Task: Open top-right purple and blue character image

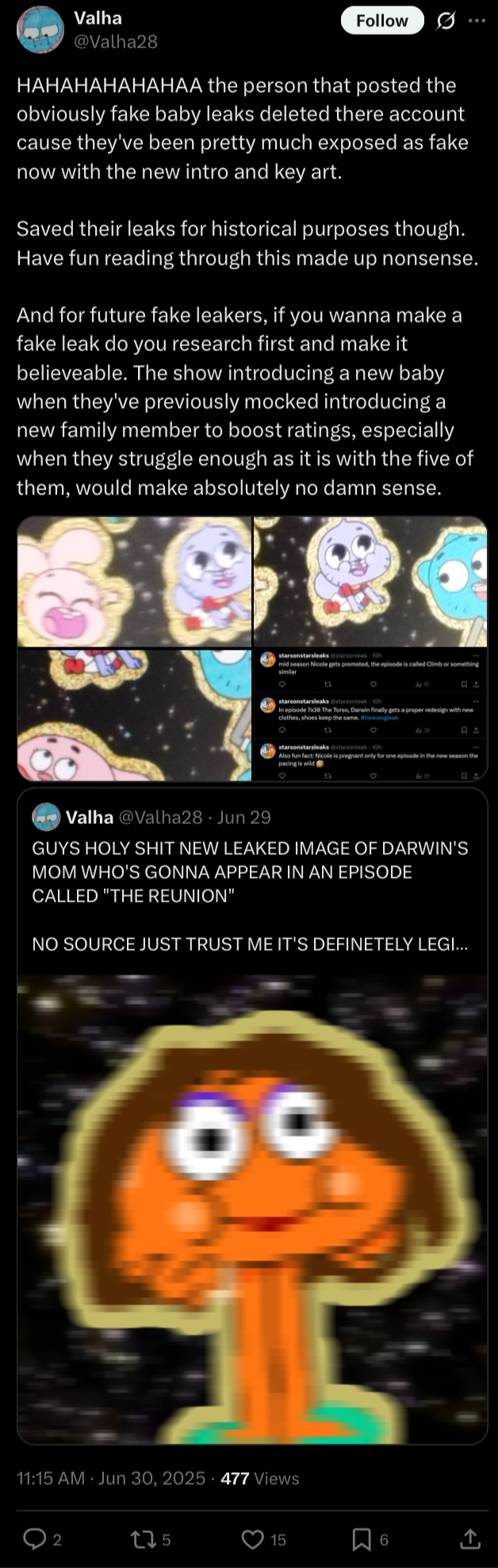Action: [x=370, y=582]
